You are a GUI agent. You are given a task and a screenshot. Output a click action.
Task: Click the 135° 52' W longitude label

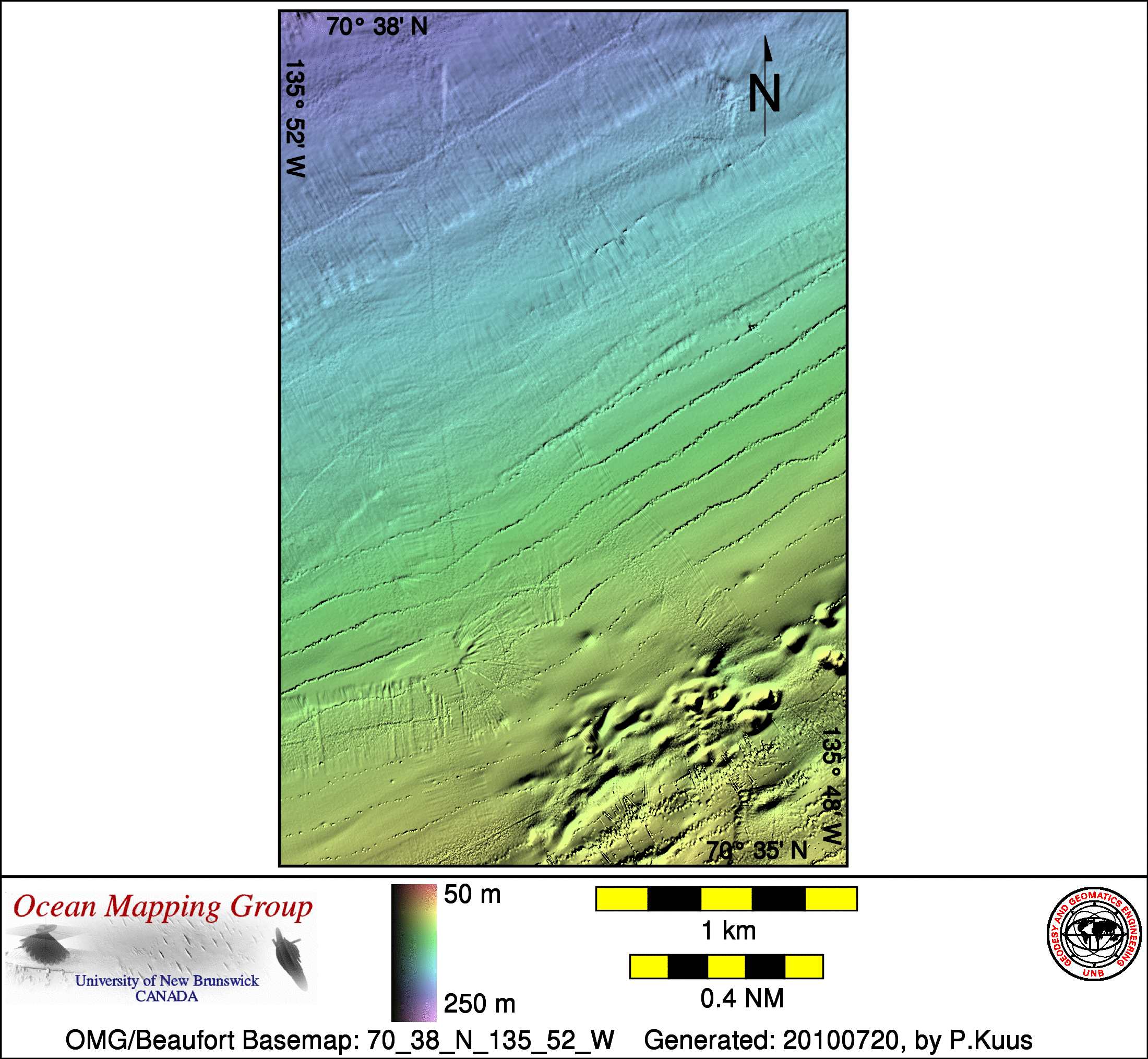[295, 118]
